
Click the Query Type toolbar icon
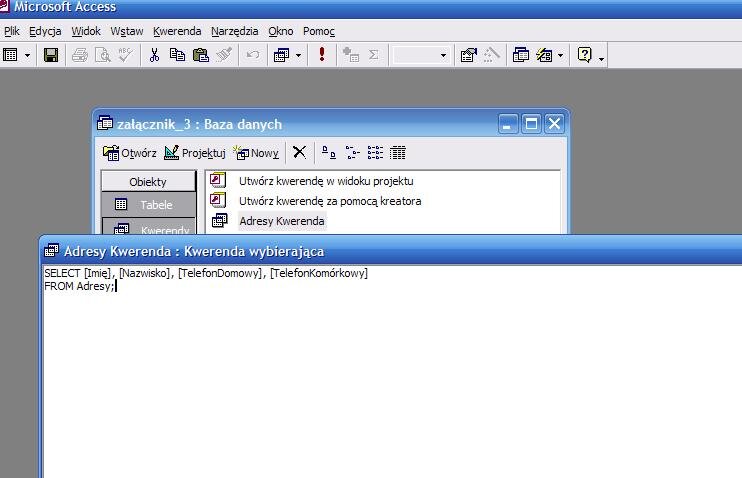(281, 55)
